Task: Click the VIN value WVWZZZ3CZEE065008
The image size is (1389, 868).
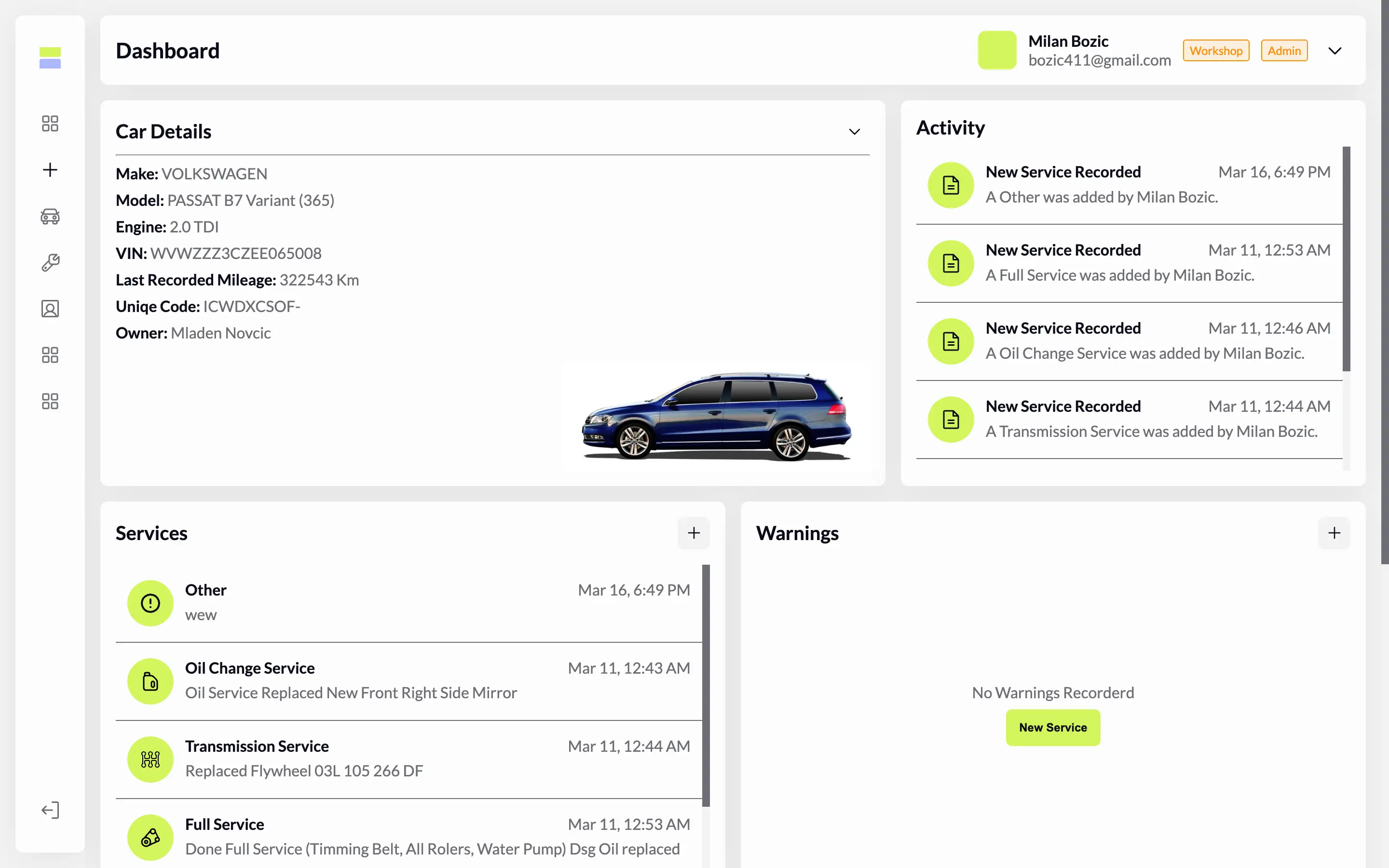Action: pyautogui.click(x=236, y=253)
